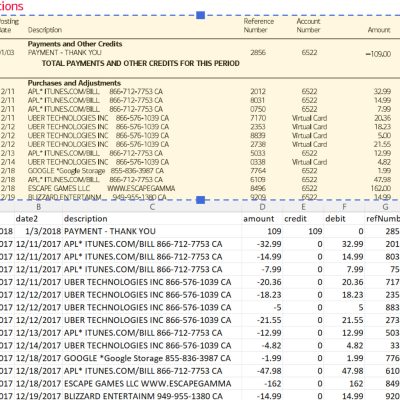
Task: Click the 'description' header cell
Action: point(152,219)
